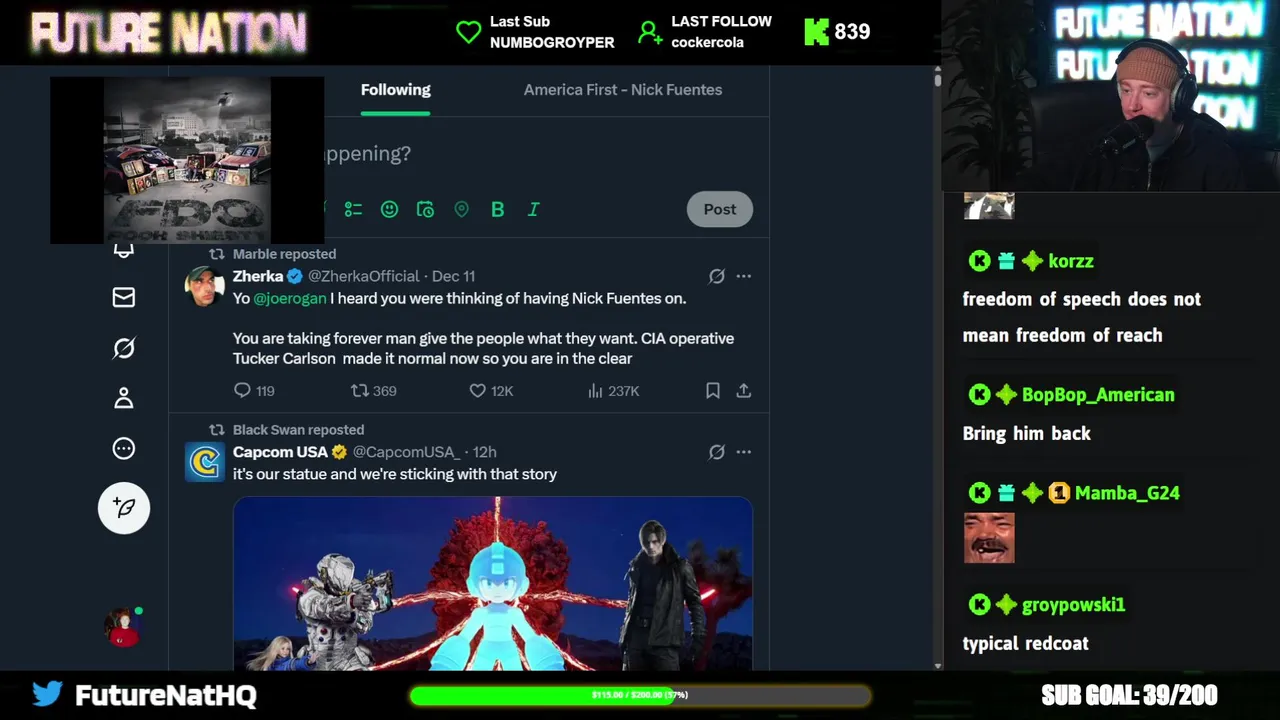
Task: Switch to America First - Nick Fuentes tab
Action: [x=623, y=90]
